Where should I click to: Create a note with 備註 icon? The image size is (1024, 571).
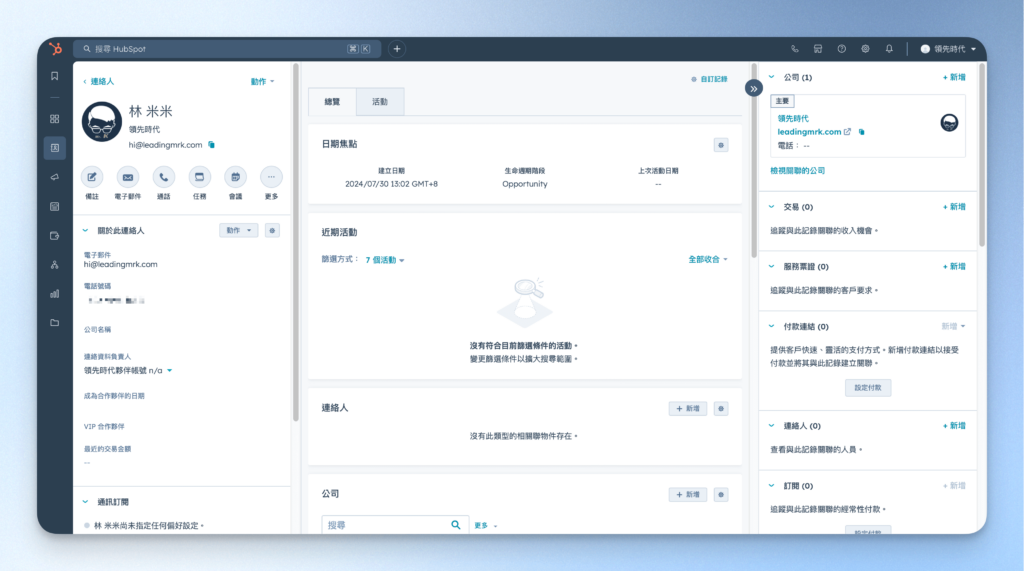coord(92,177)
